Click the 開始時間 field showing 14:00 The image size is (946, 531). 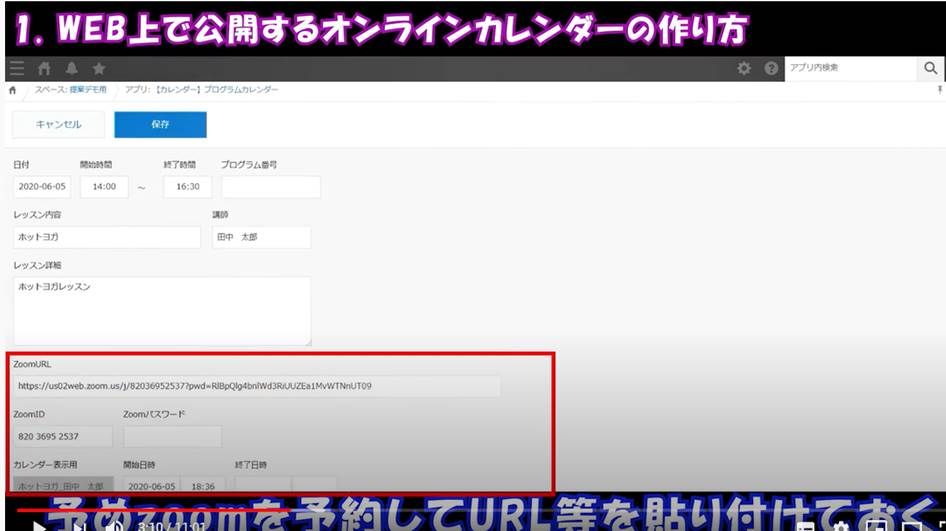click(104, 187)
